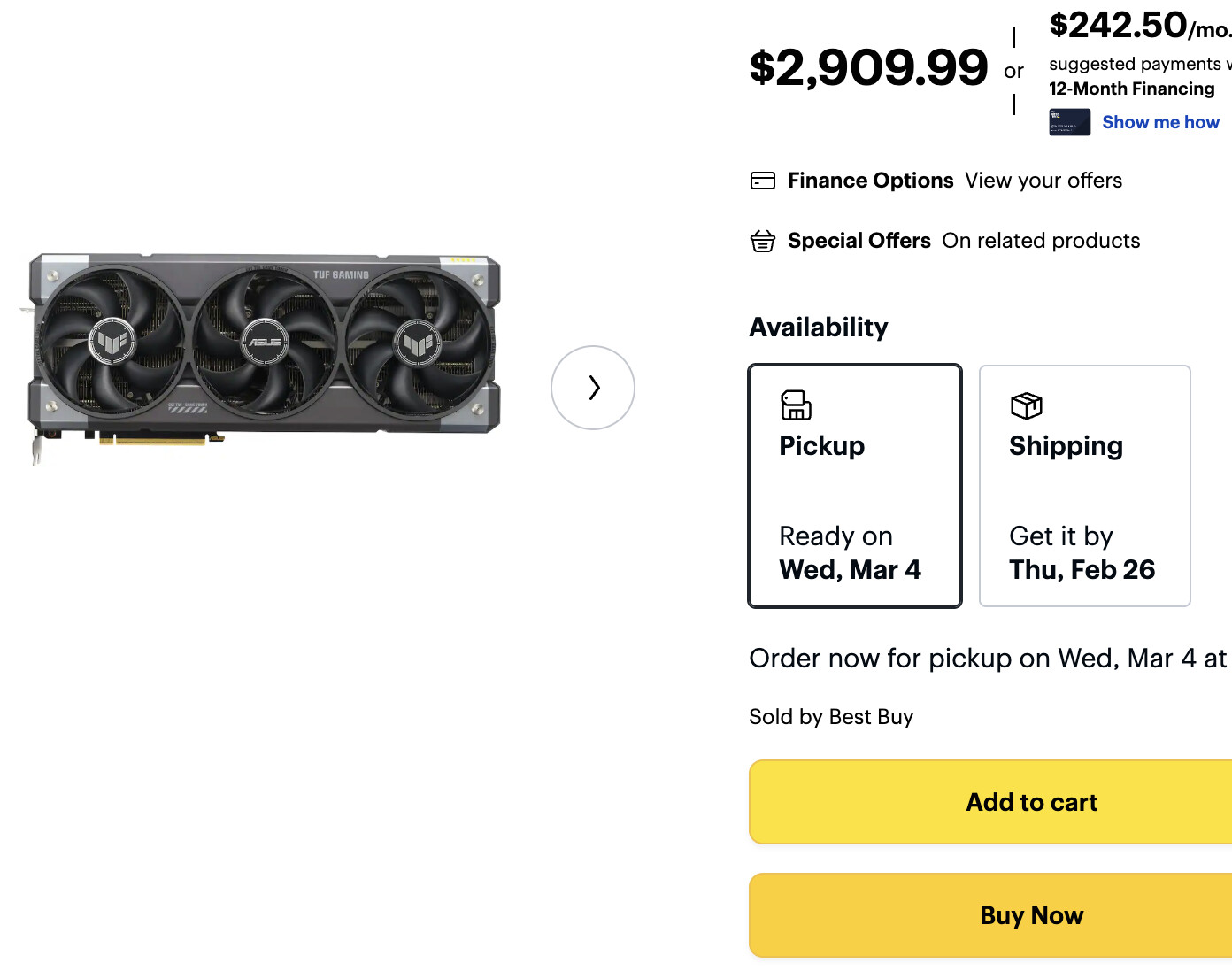Open the ASUS TUF graphics card image

[x=263, y=354]
